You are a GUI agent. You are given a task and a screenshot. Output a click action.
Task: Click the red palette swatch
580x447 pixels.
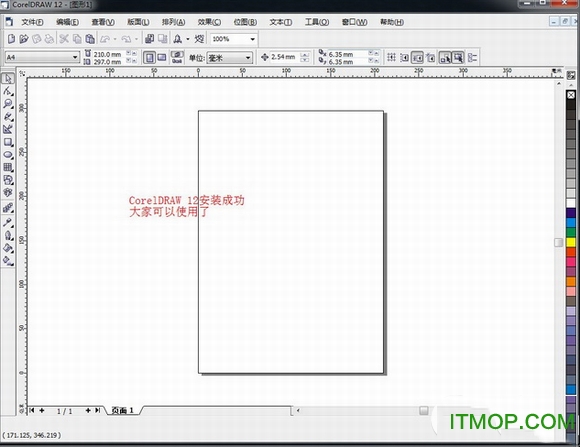click(x=571, y=252)
